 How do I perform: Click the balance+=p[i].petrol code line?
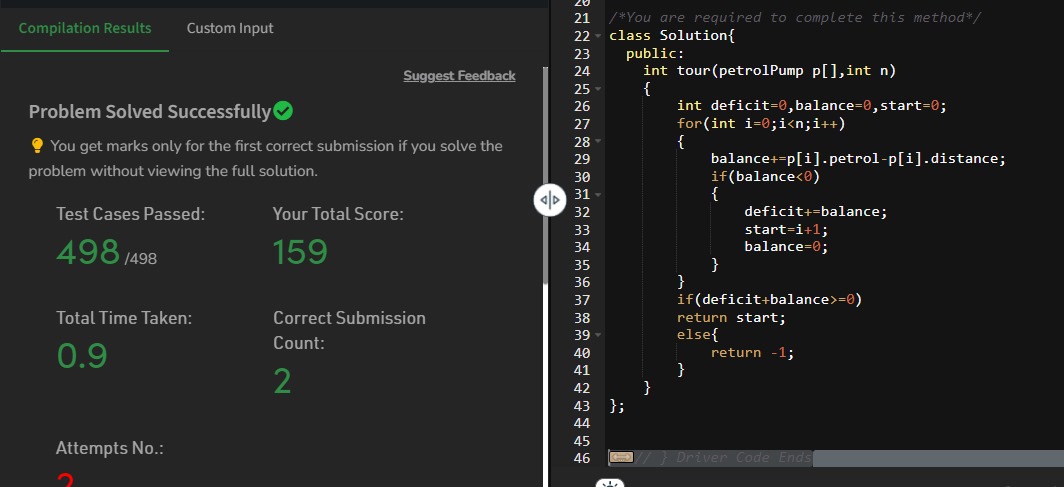point(858,159)
